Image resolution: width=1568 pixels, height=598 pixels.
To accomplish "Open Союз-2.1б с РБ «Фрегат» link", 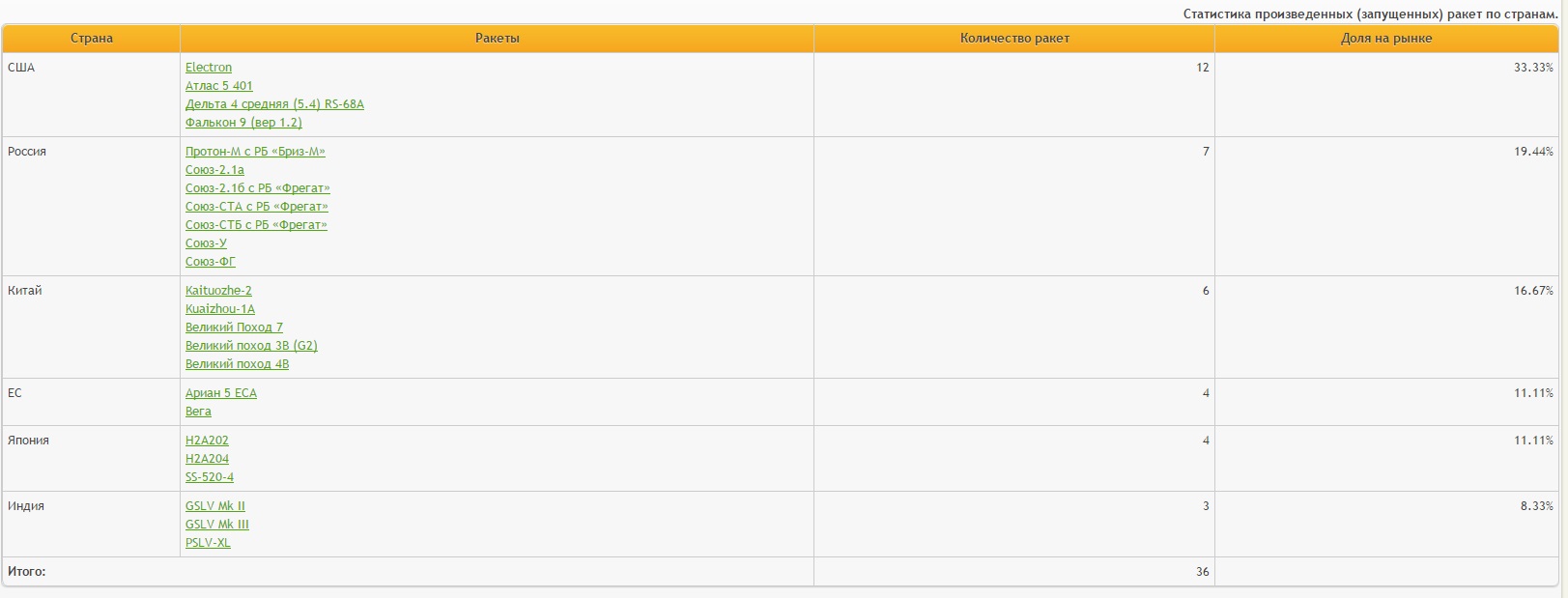I will pyautogui.click(x=257, y=188).
